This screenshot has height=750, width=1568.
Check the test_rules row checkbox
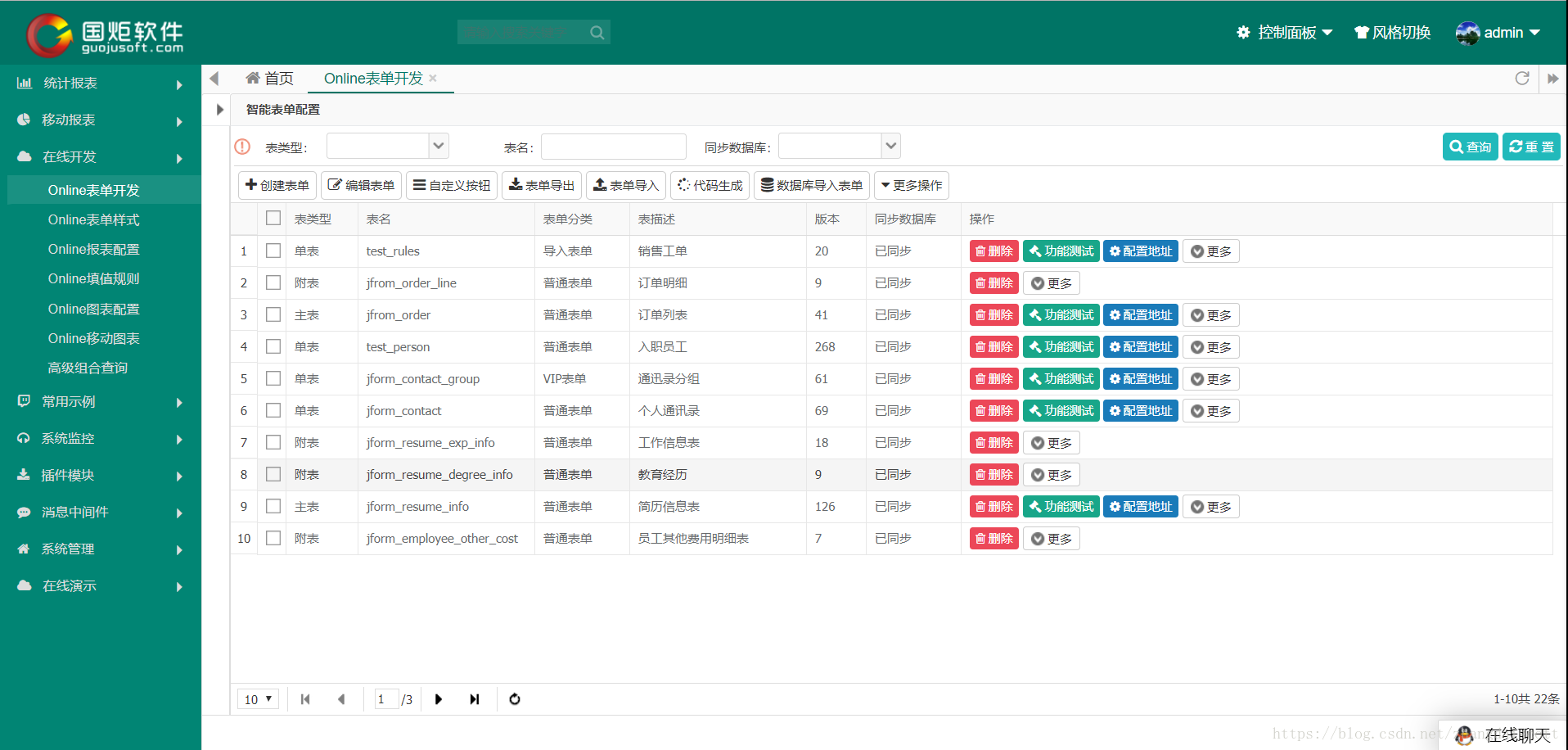[x=273, y=251]
